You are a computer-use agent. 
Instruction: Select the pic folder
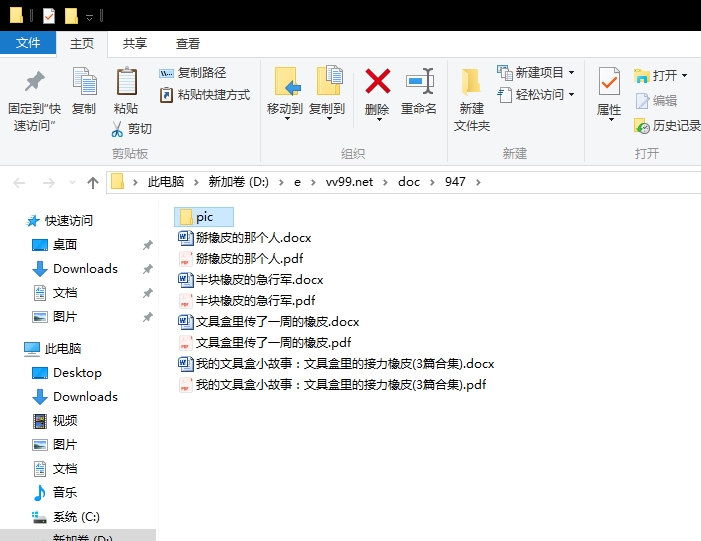203,217
